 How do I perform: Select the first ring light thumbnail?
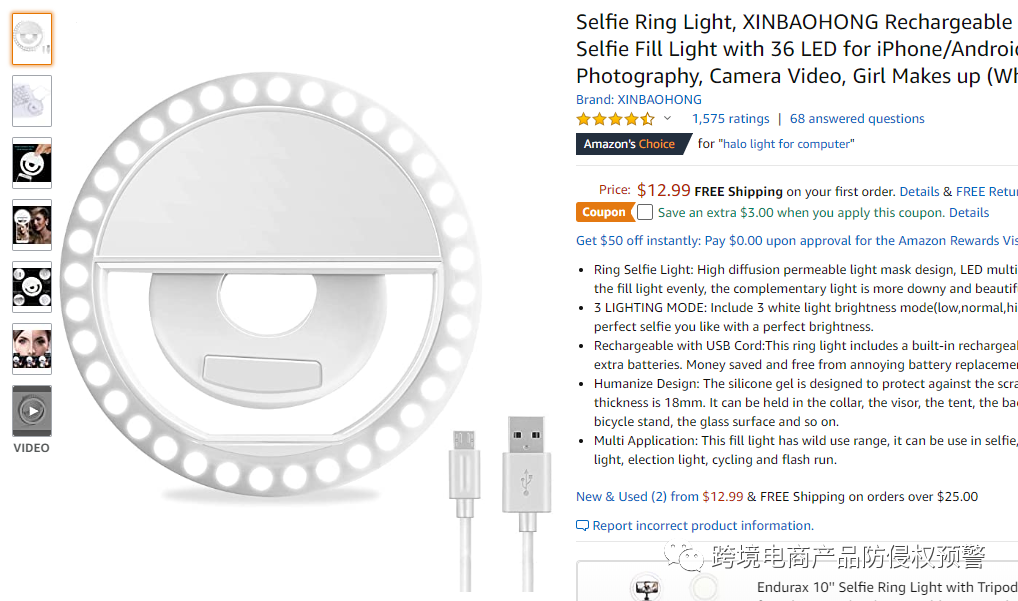tap(32, 39)
